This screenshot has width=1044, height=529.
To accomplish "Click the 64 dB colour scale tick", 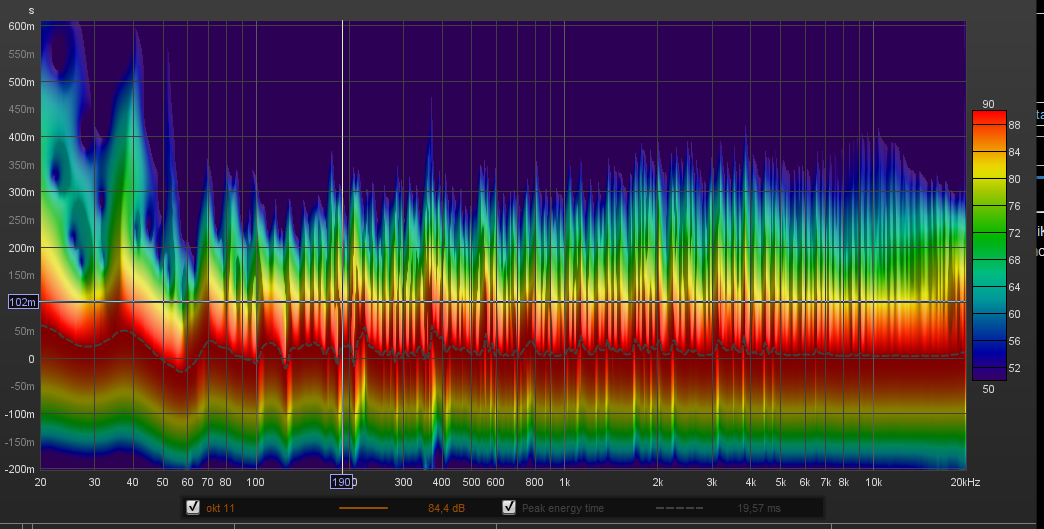I will pyautogui.click(x=1014, y=287).
